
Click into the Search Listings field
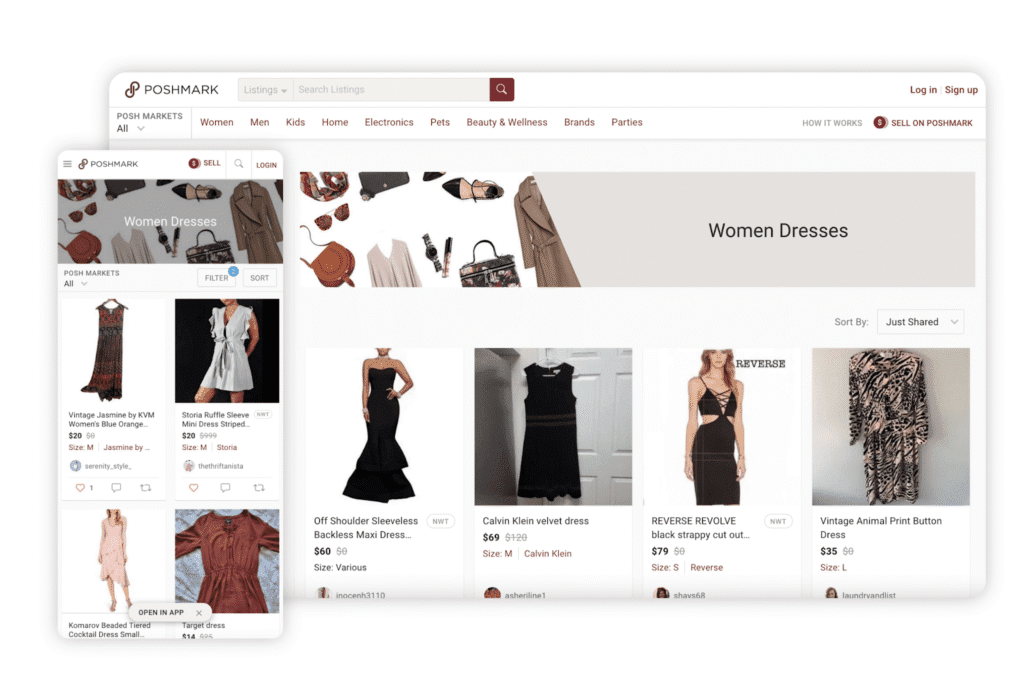[390, 90]
